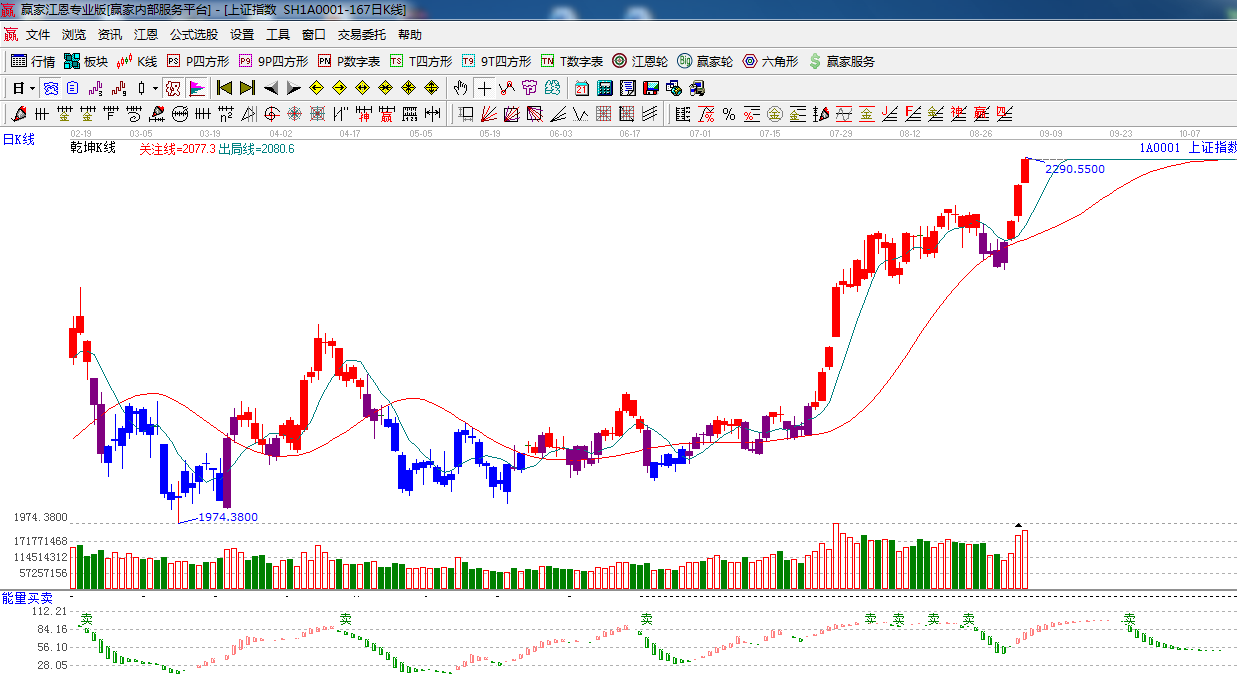
Task: Toggle the 乾坤 K-line display button
Action: tap(172, 88)
